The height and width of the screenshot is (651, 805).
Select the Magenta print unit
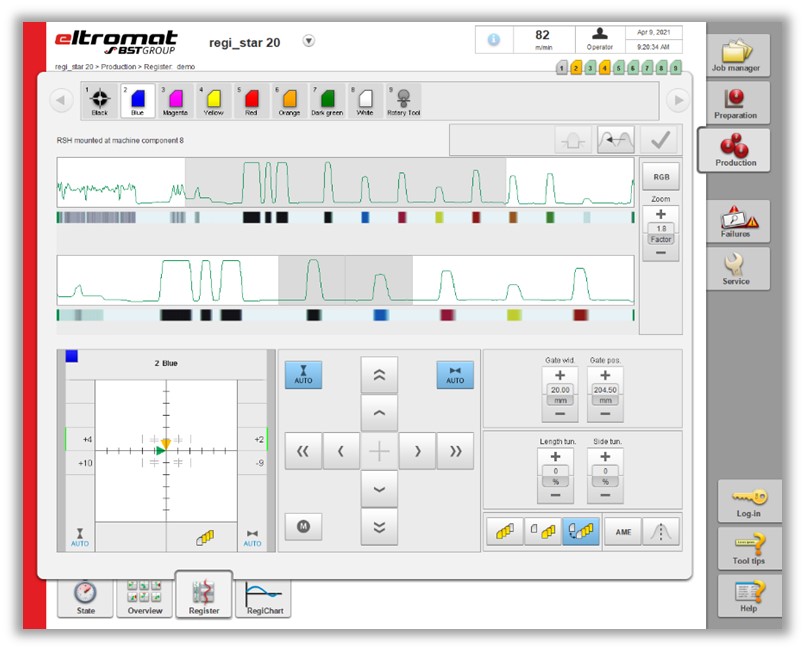click(175, 101)
